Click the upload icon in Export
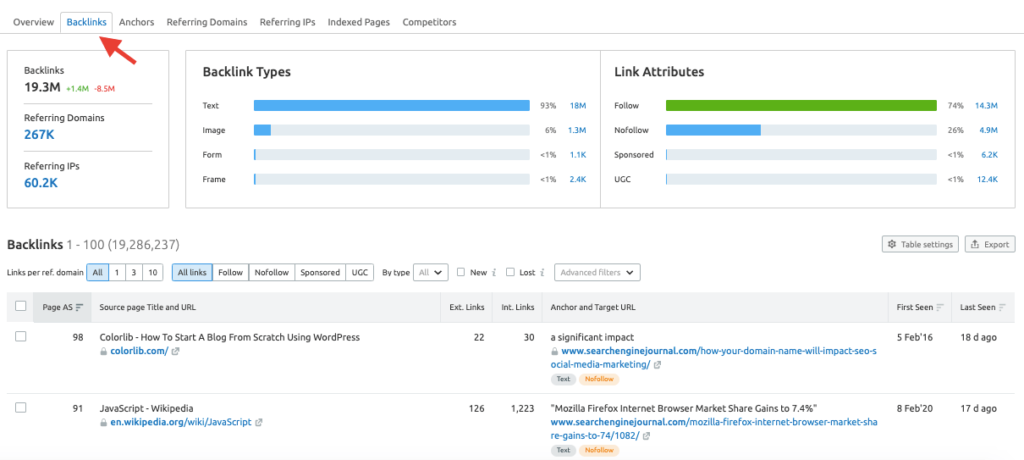This screenshot has height=460, width=1024. [975, 244]
